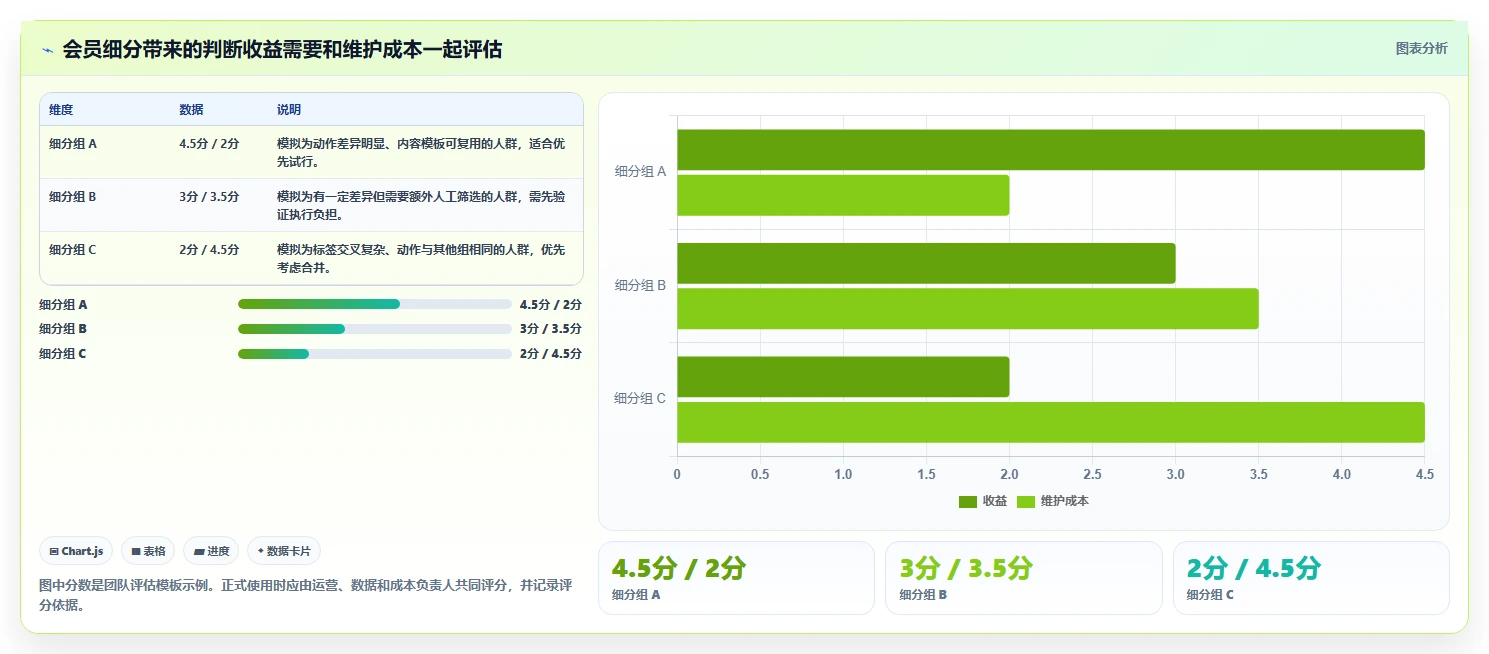Click the 细分组 A progress row label
Screen dimensions: 1489x654
click(x=63, y=305)
